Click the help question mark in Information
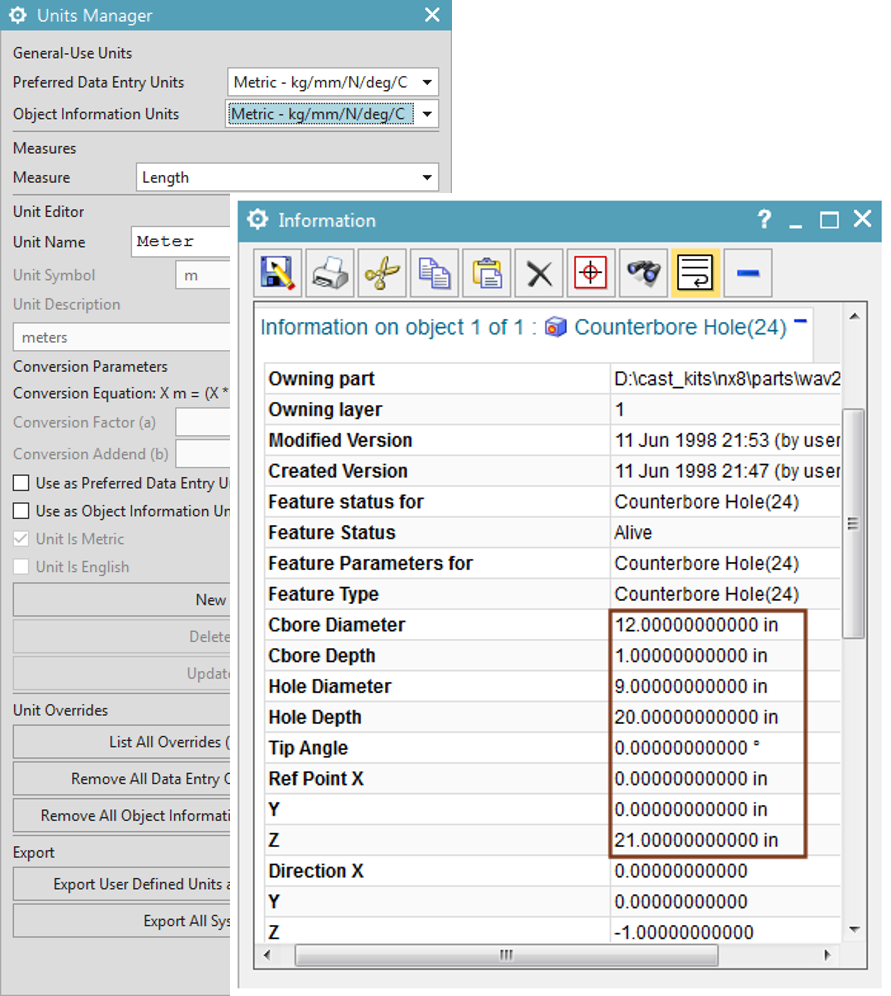Viewport: 891px width, 996px height. 764,220
